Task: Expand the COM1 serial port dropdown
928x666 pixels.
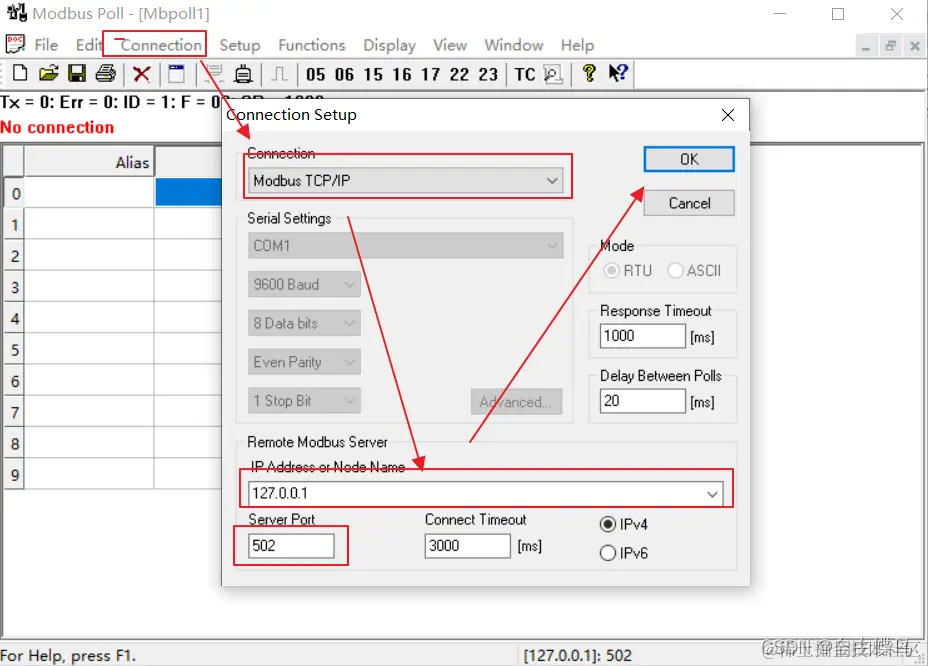Action: click(x=552, y=246)
